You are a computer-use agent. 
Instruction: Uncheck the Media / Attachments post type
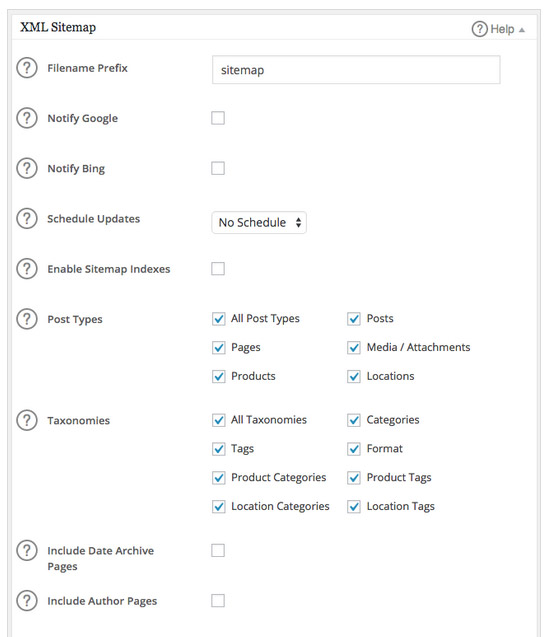[354, 347]
